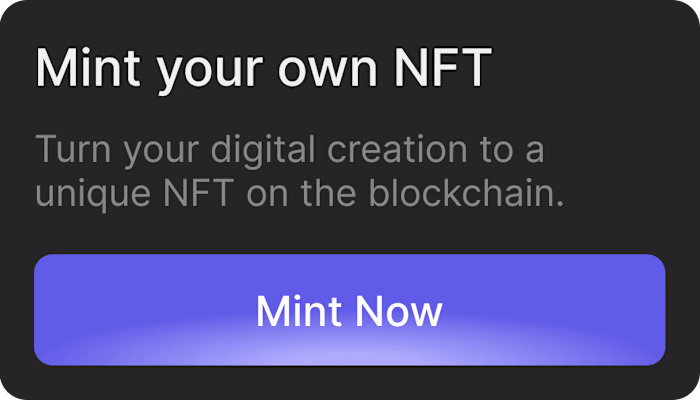Select the "Mint your own NFT" heading
The width and height of the screenshot is (700, 400).
click(x=264, y=68)
